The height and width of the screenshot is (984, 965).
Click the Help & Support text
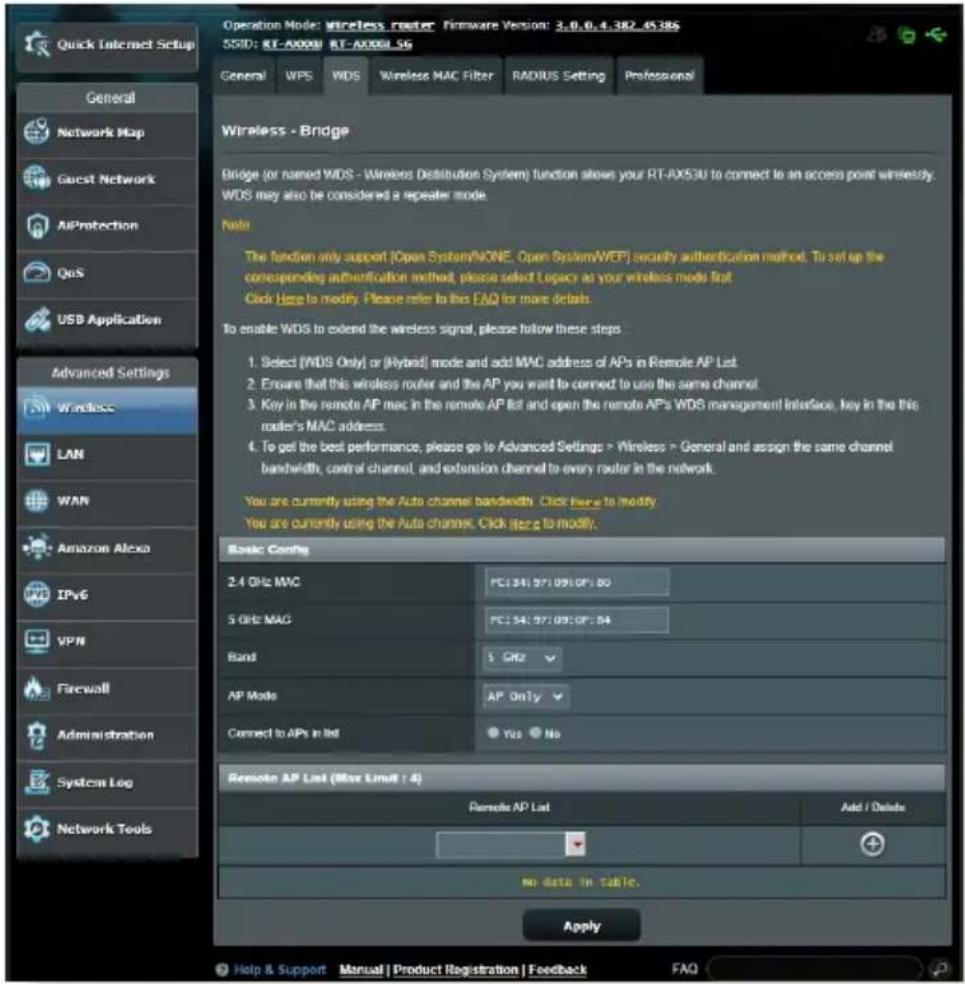(280, 970)
